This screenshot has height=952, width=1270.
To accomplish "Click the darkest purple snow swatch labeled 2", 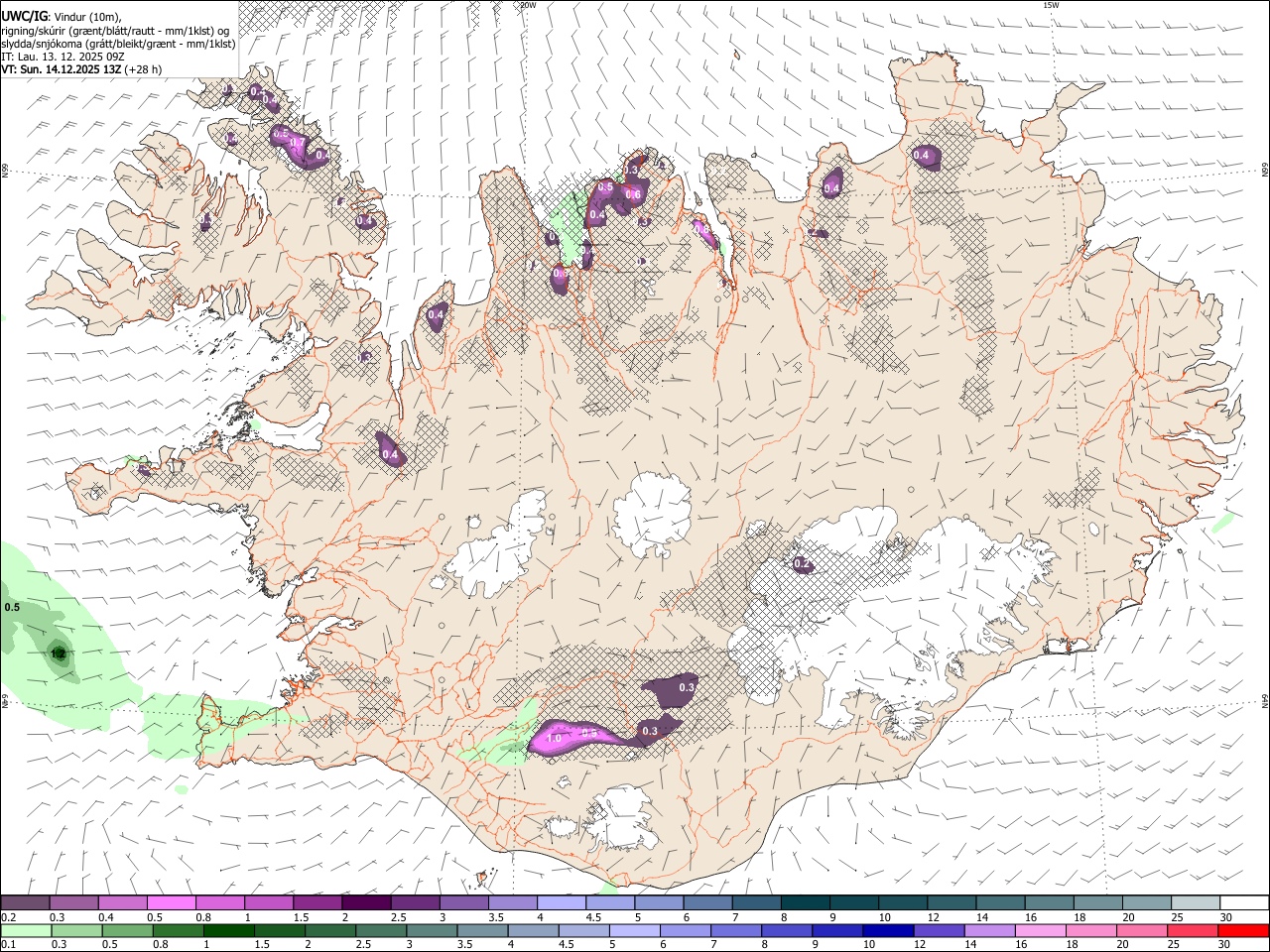I will 366,903.
